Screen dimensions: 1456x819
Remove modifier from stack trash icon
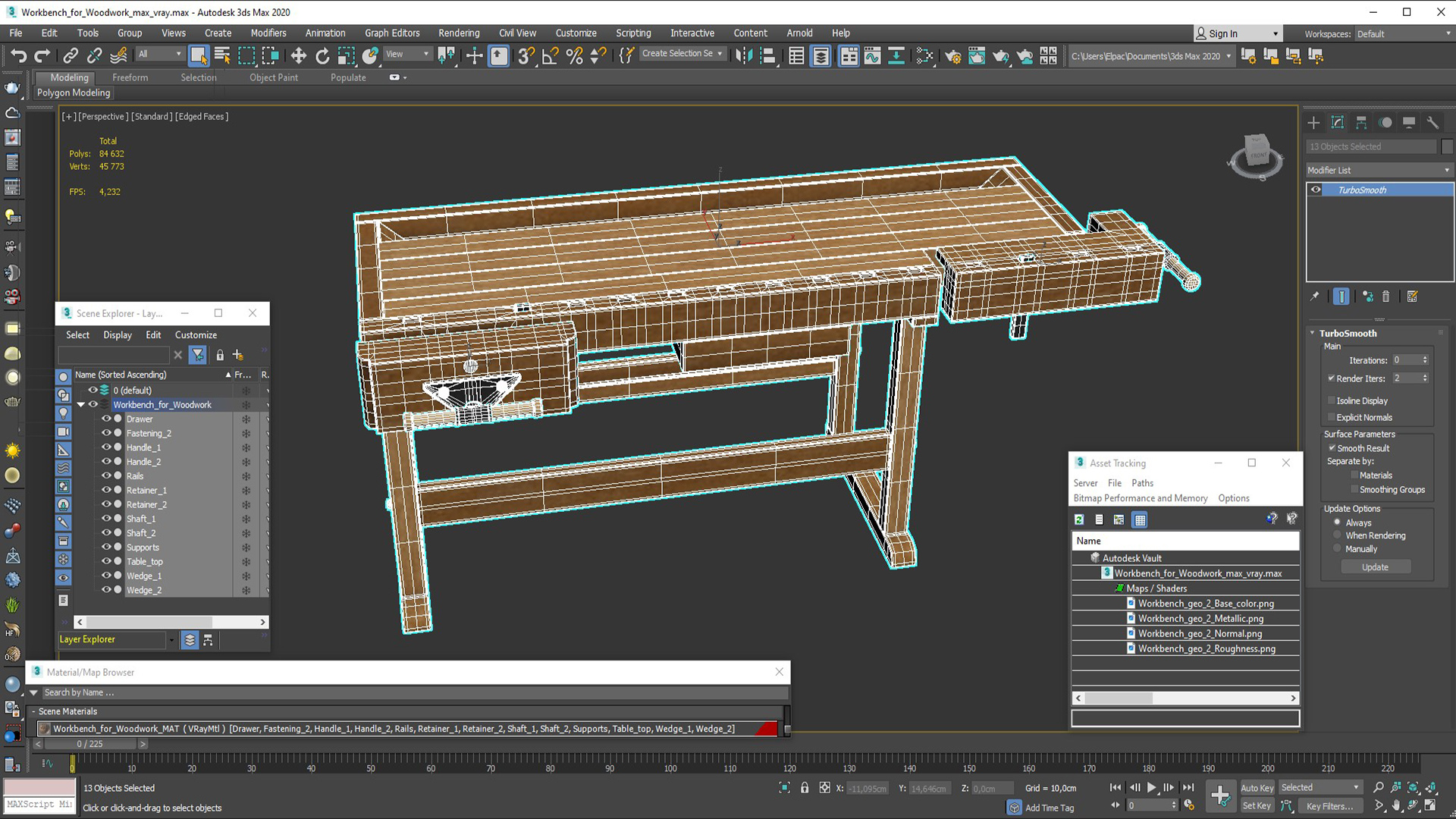point(1386,297)
